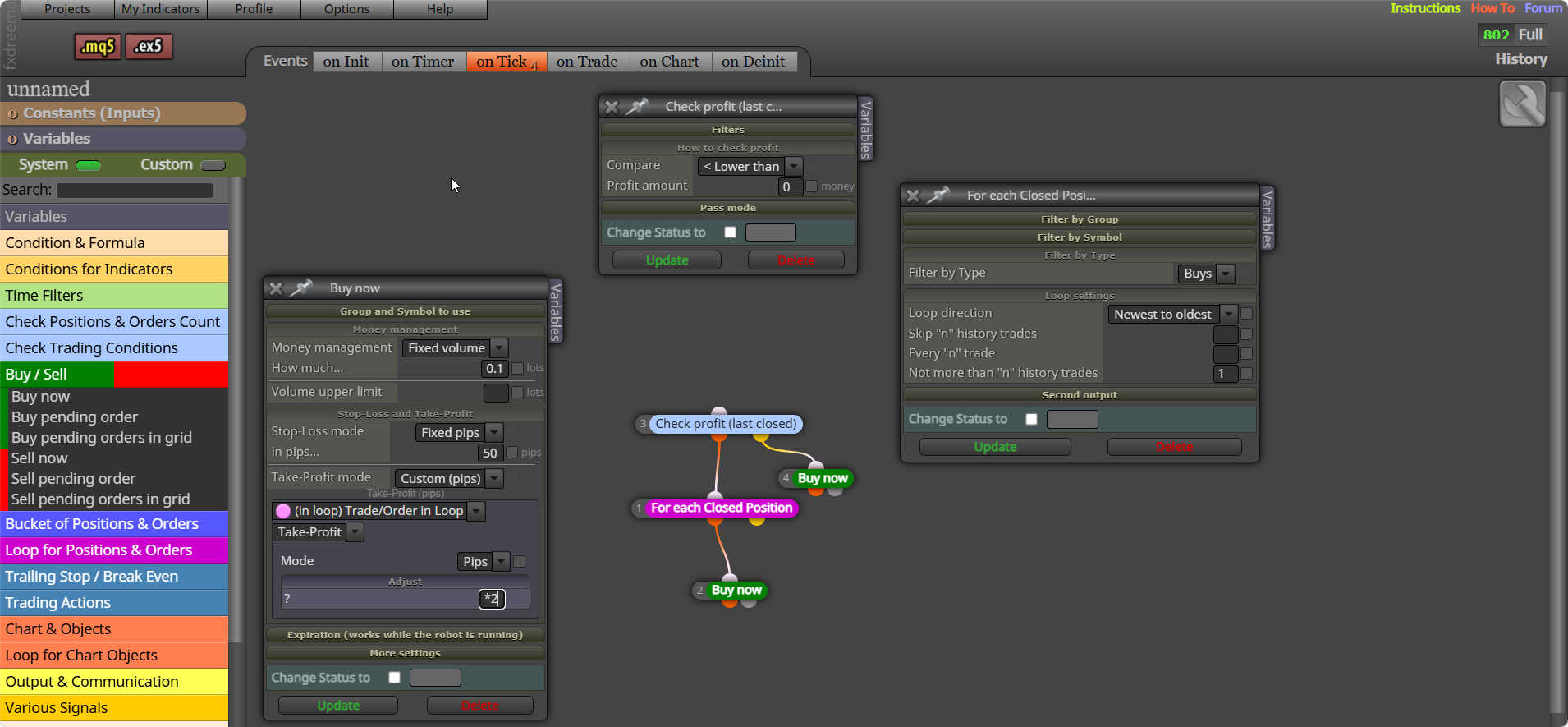Open the tools wrench icon at top right

1523,104
